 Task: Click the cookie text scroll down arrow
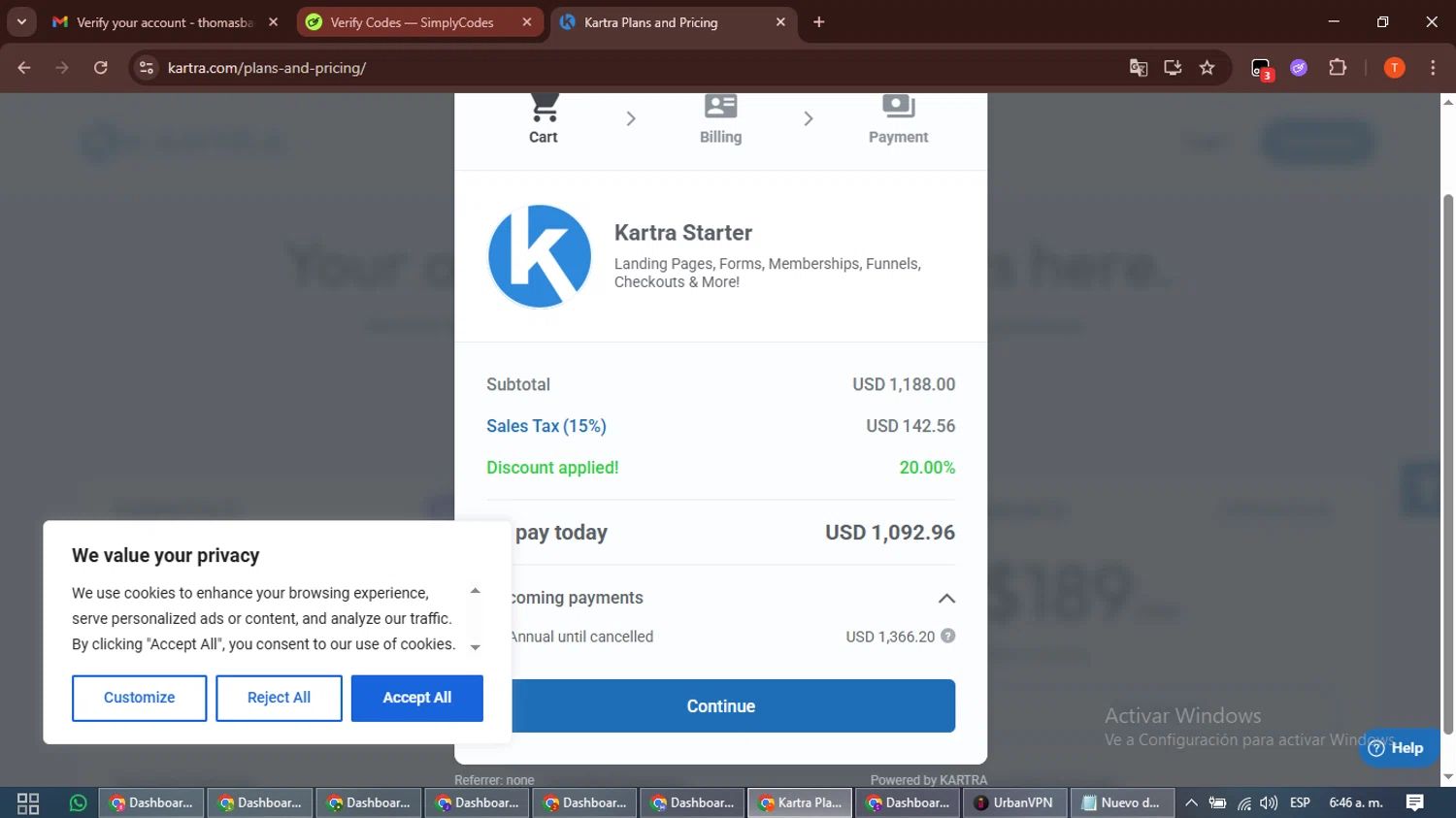(475, 647)
